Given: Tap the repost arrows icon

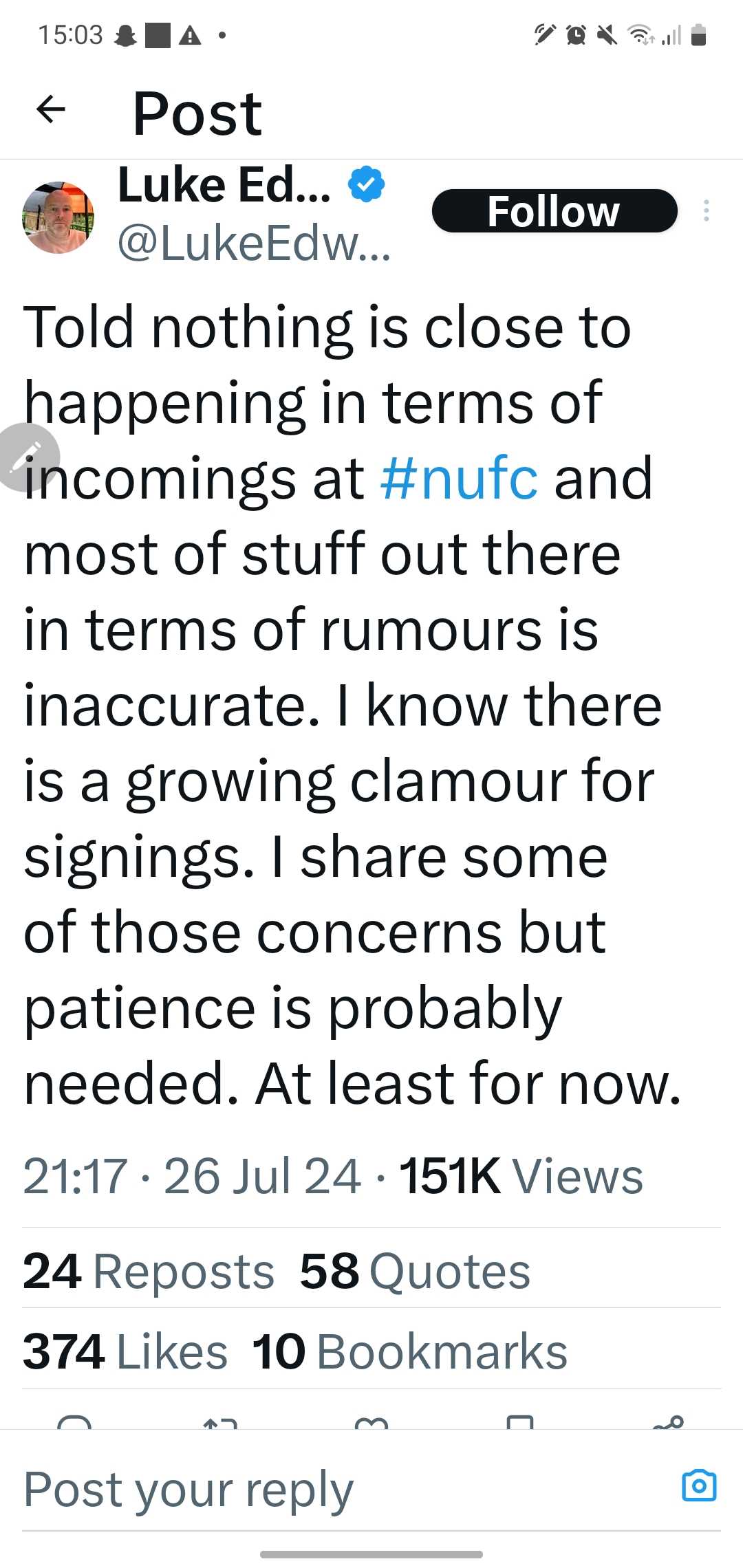Looking at the screenshot, I should click(221, 1422).
